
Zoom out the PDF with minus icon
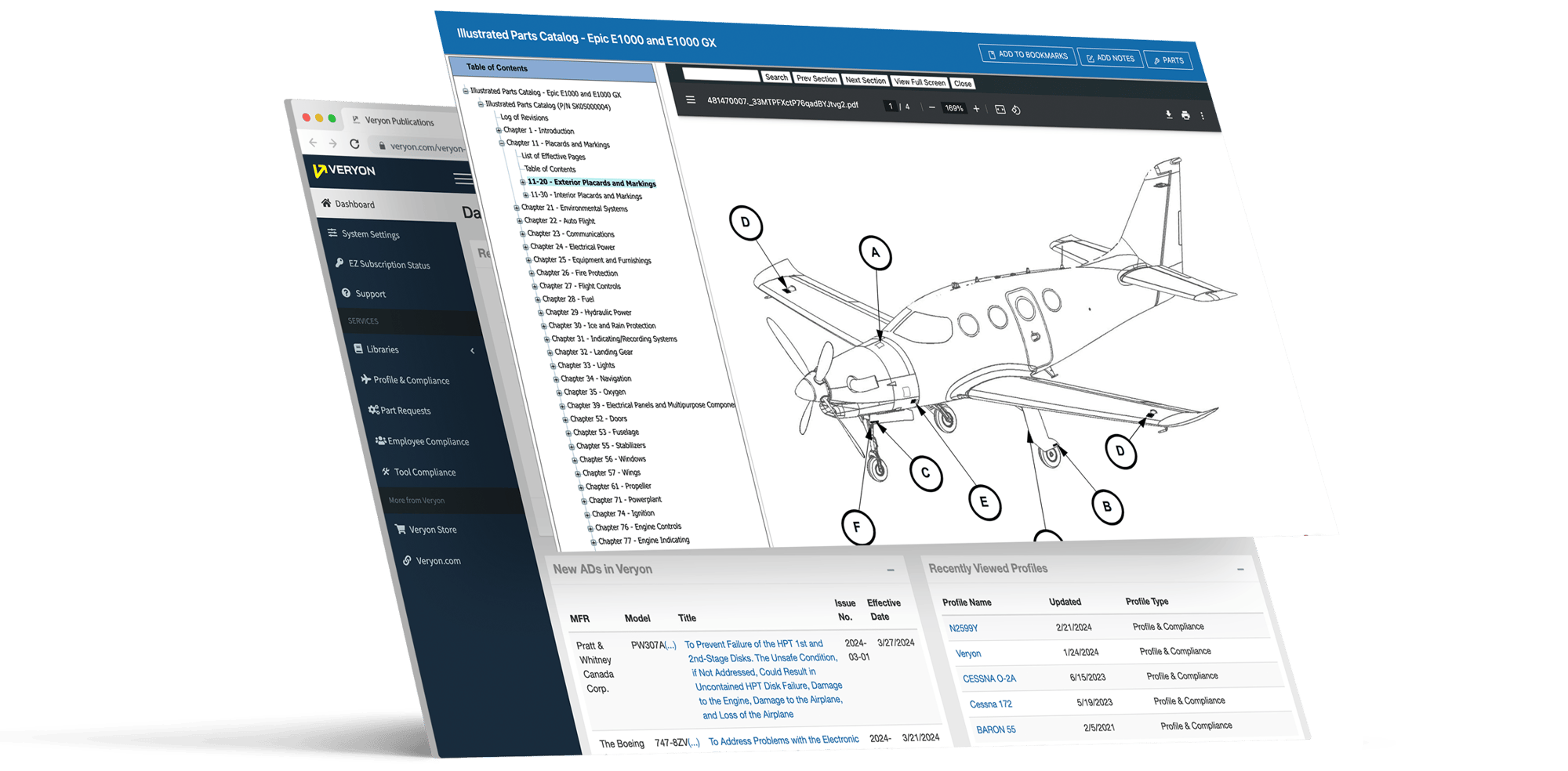pos(931,107)
